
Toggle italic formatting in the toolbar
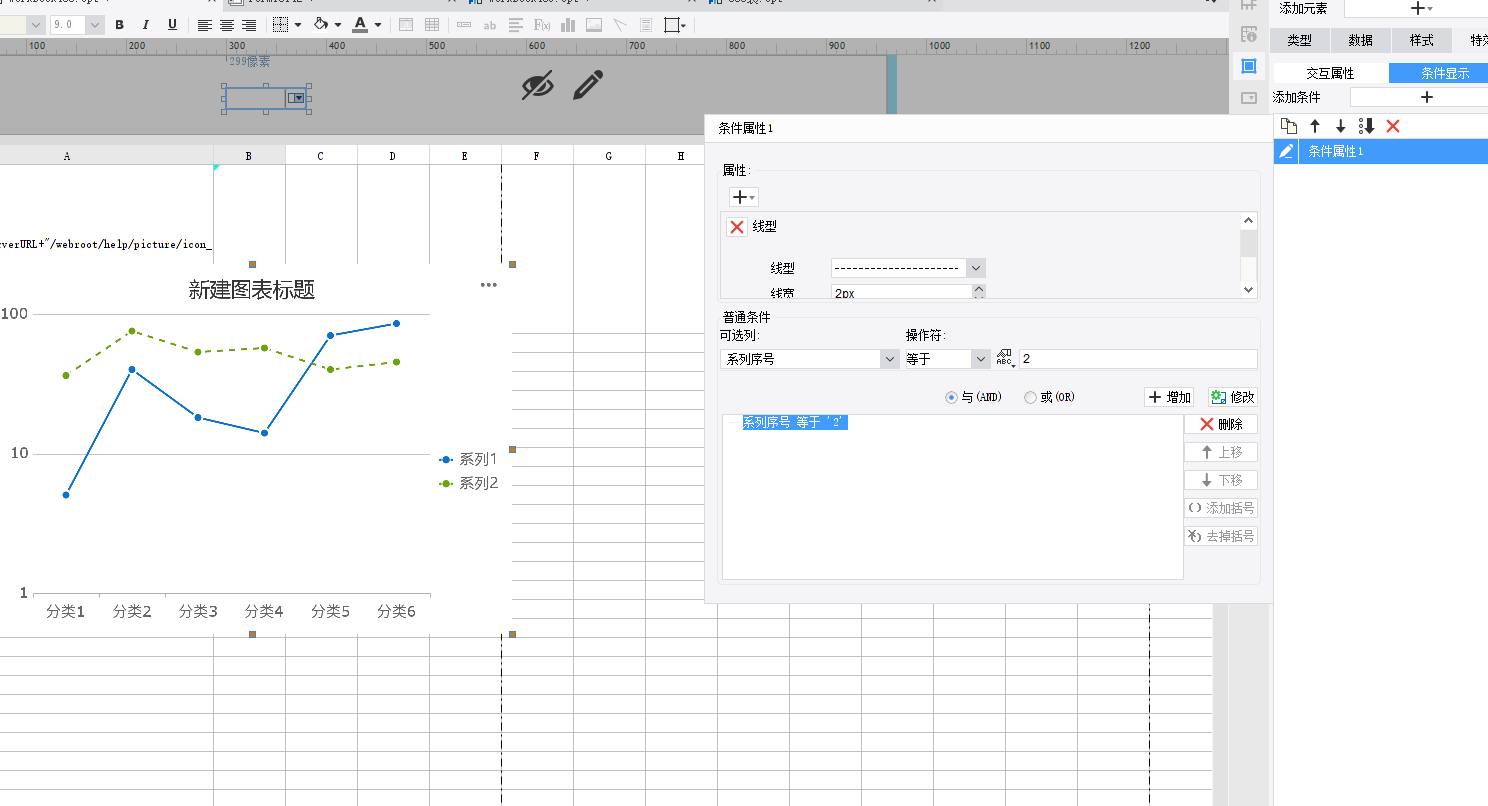(146, 25)
